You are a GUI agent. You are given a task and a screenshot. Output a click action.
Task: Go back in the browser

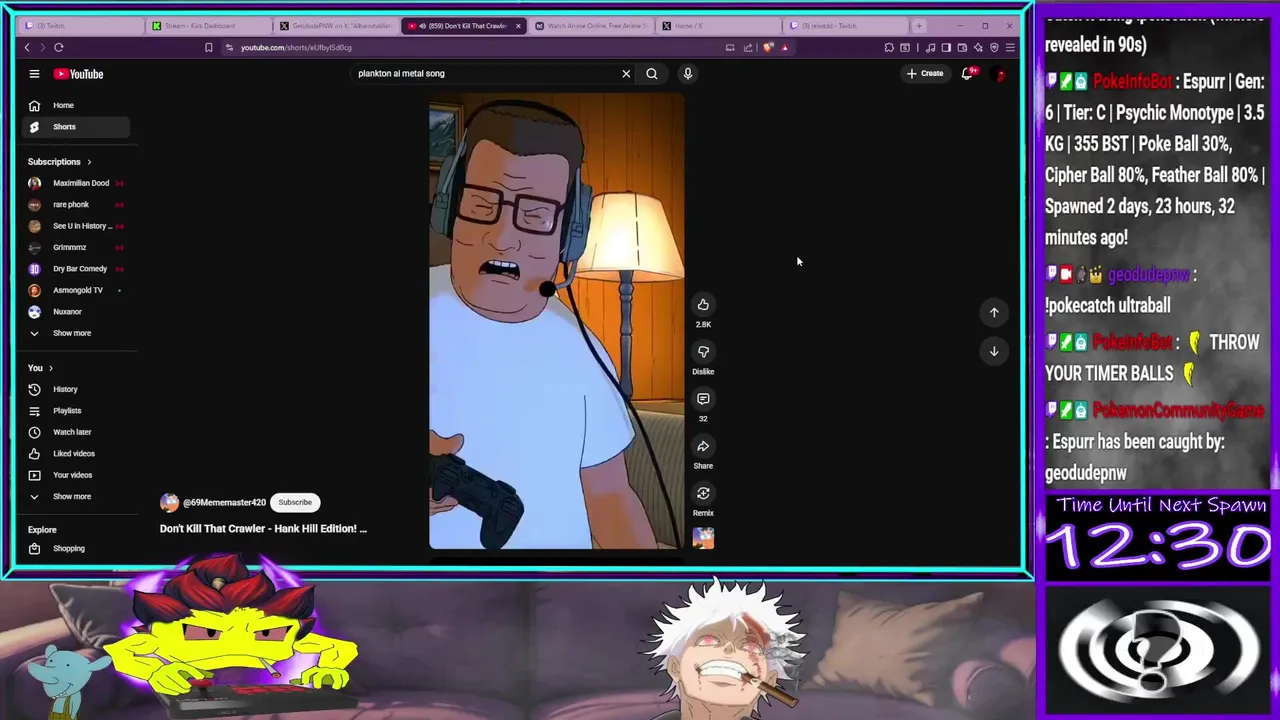27,47
